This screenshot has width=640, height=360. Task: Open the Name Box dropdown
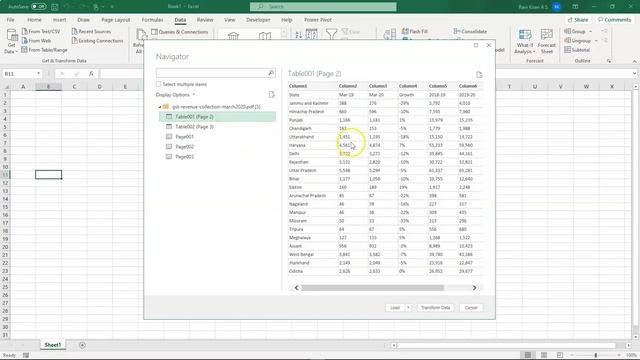point(38,73)
